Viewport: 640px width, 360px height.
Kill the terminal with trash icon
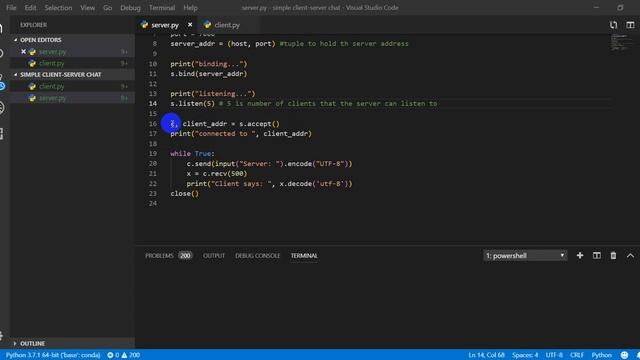613,256
